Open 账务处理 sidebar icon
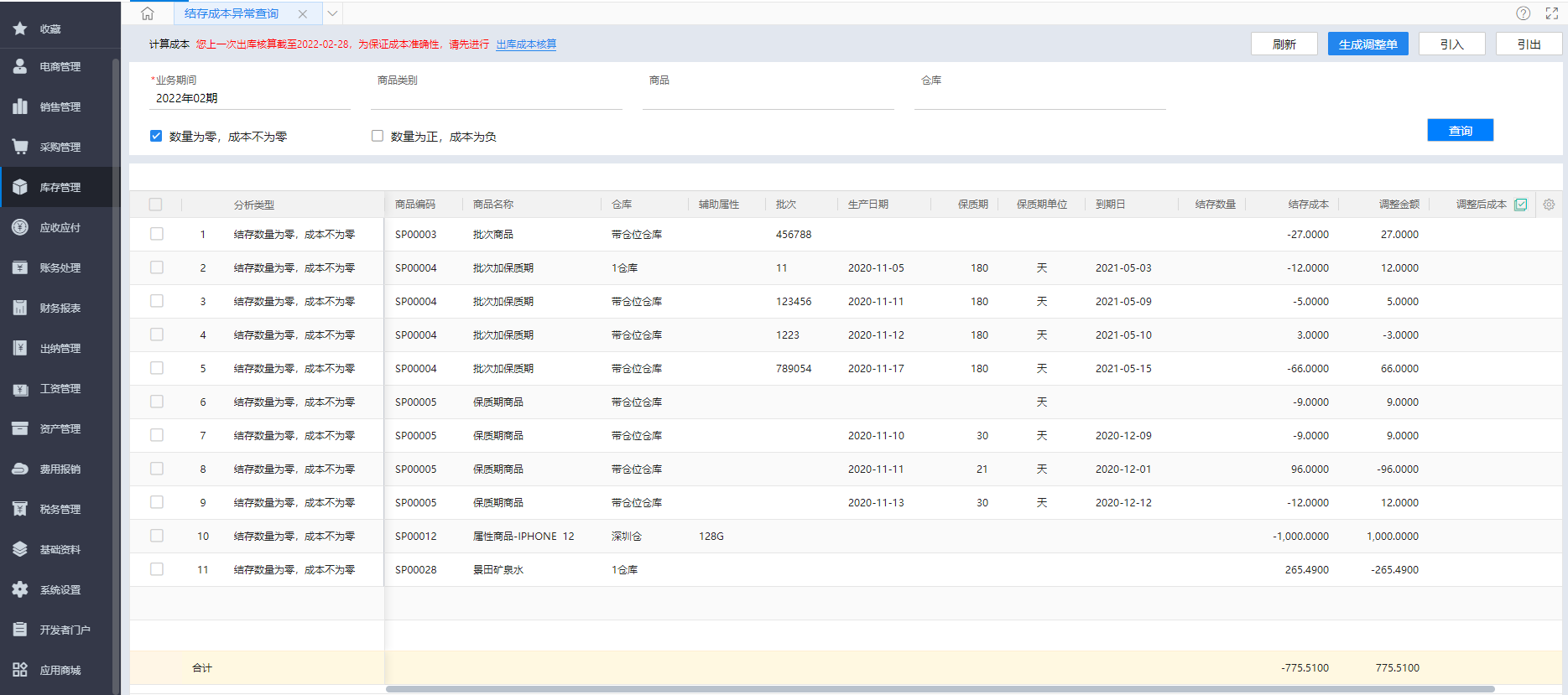 [x=20, y=267]
